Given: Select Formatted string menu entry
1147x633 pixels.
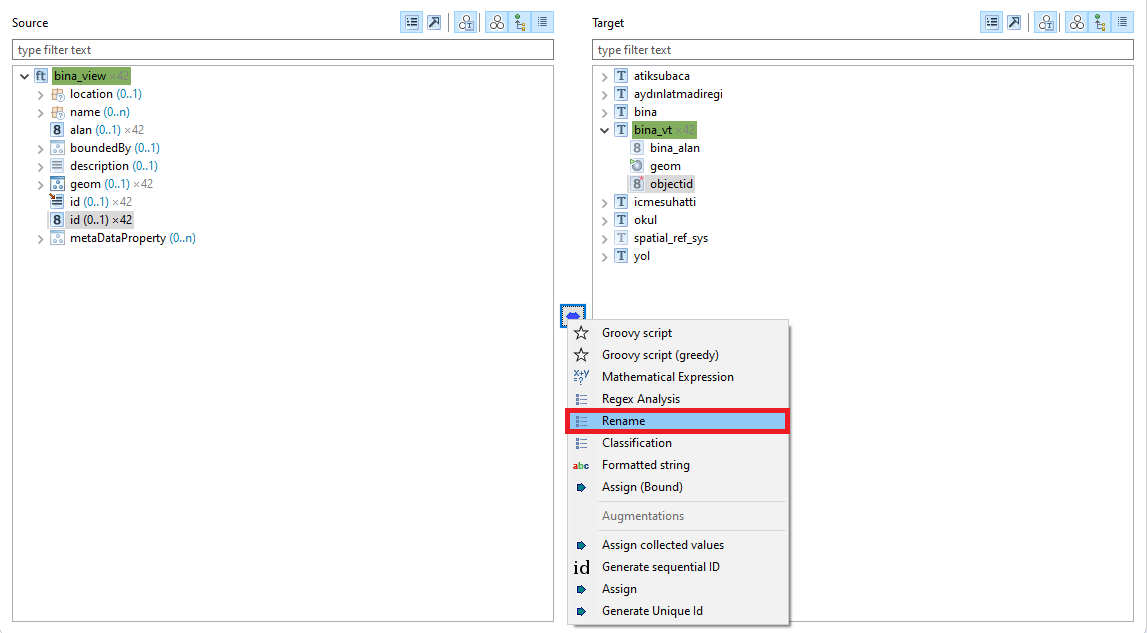Looking at the screenshot, I should pos(677,465).
